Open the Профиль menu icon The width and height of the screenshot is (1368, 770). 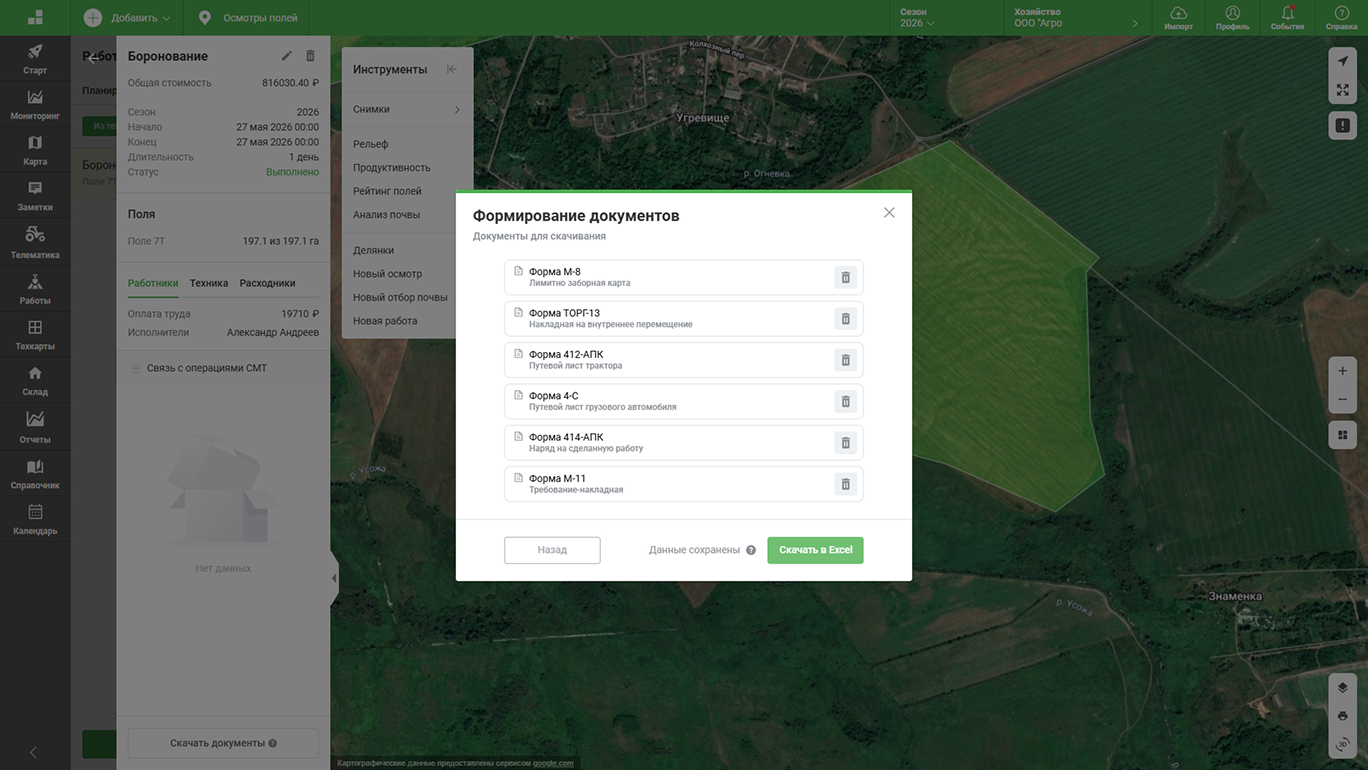[1233, 17]
